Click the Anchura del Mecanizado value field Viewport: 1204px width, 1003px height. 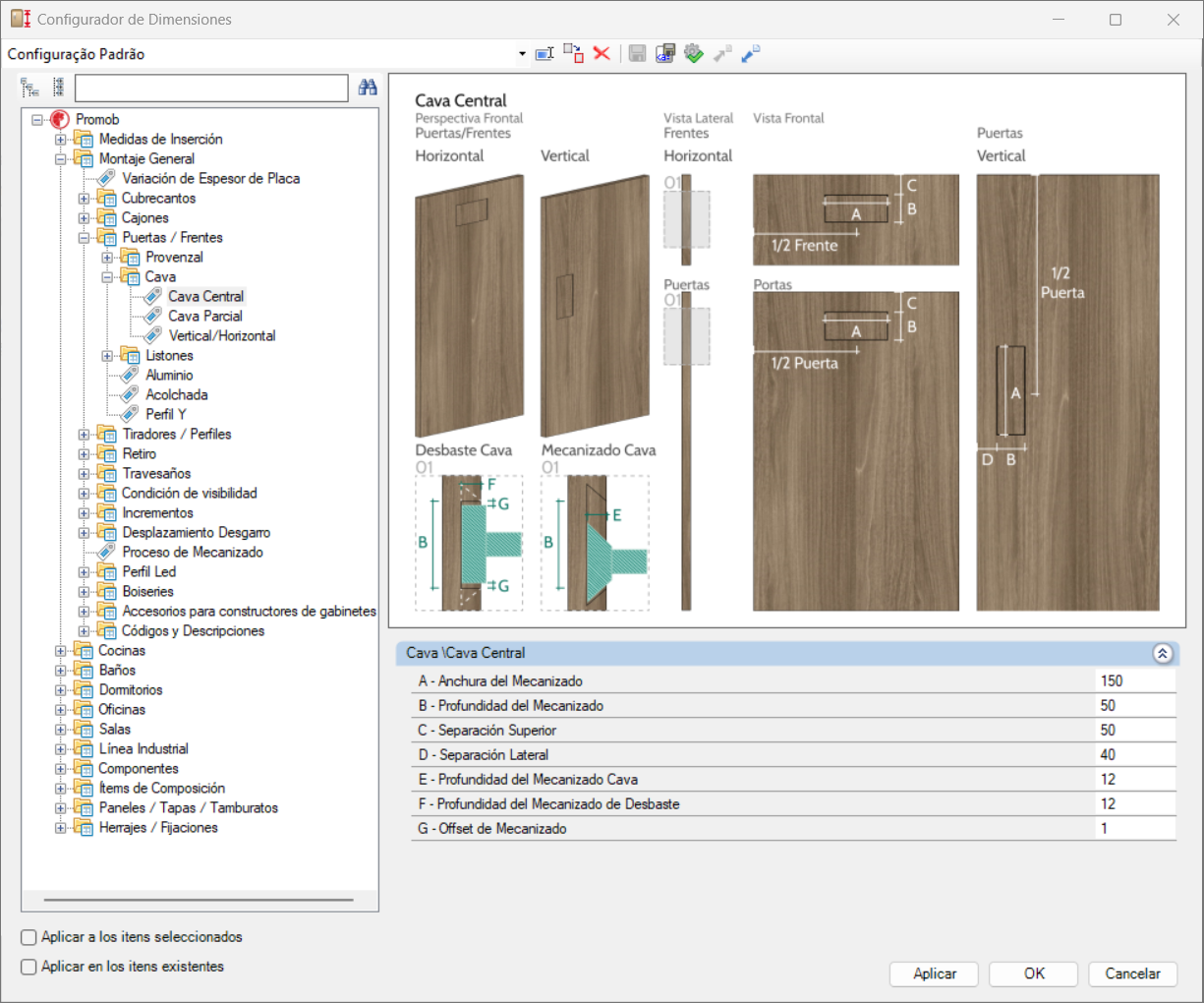(x=1135, y=680)
